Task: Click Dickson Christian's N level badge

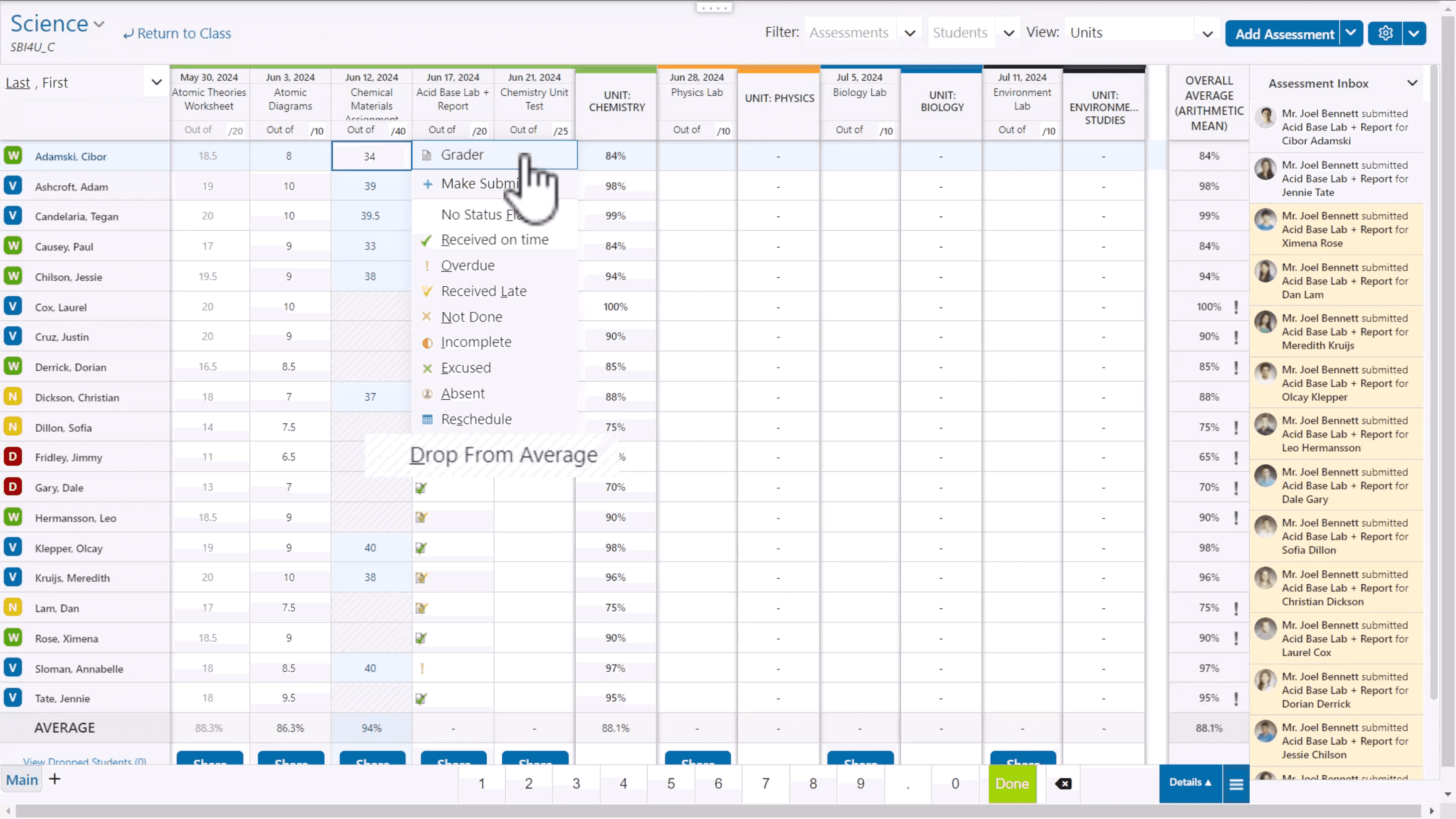Action: click(13, 397)
